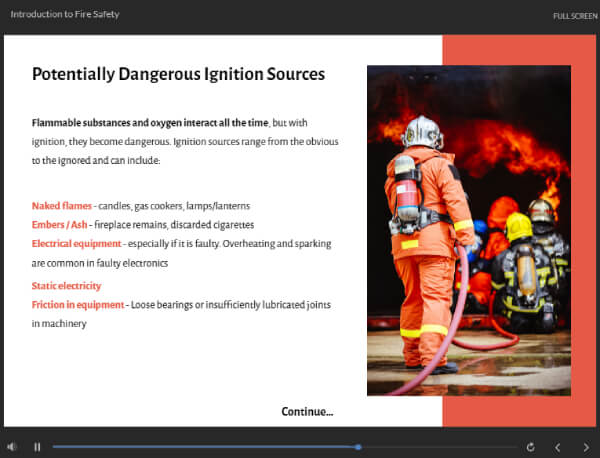Viewport: 600px width, 458px height.
Task: Mute the course audio with the speaker icon
Action: [x=12, y=447]
